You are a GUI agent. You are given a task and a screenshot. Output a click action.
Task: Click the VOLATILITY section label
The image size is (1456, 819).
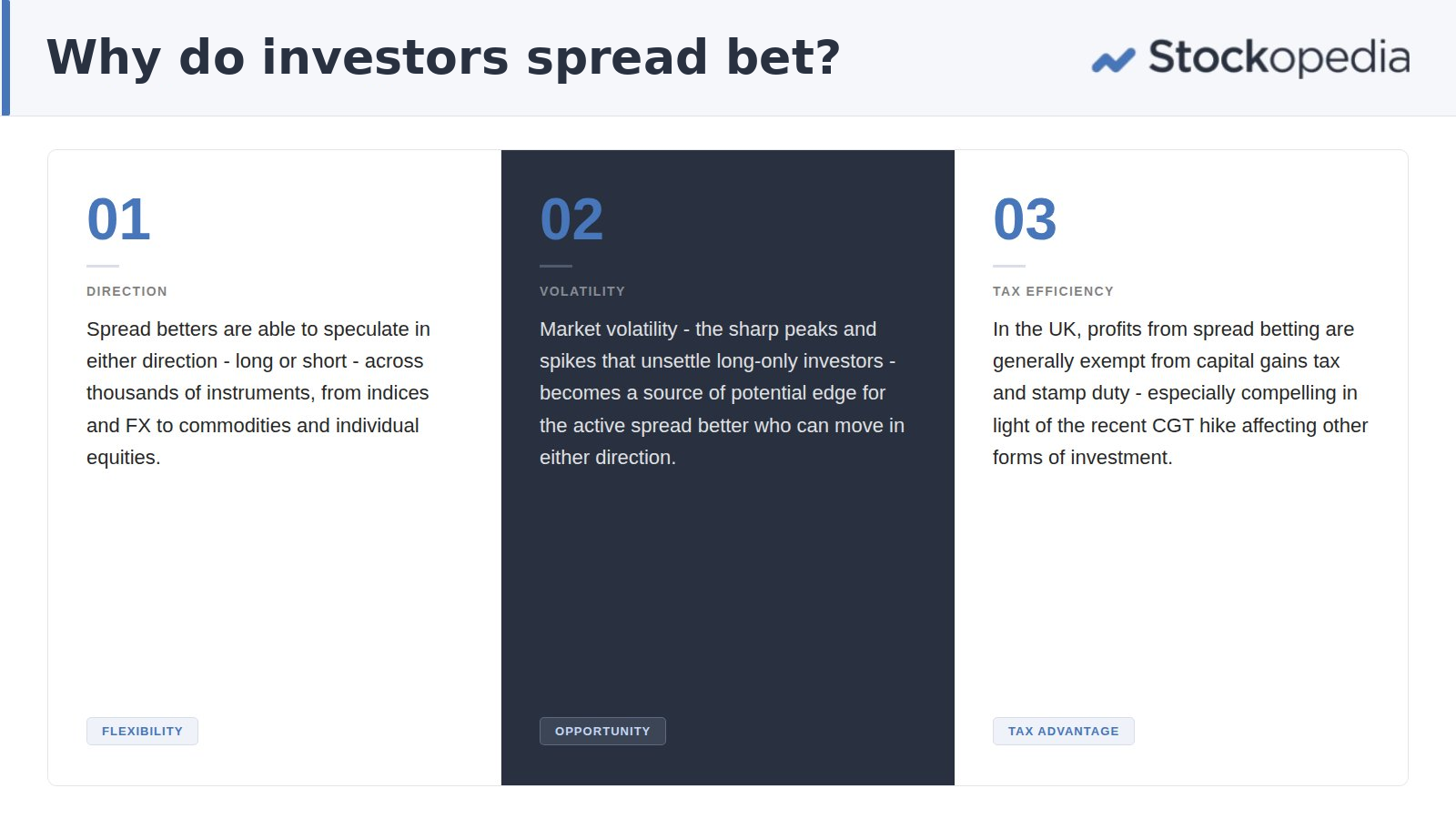pos(582,291)
